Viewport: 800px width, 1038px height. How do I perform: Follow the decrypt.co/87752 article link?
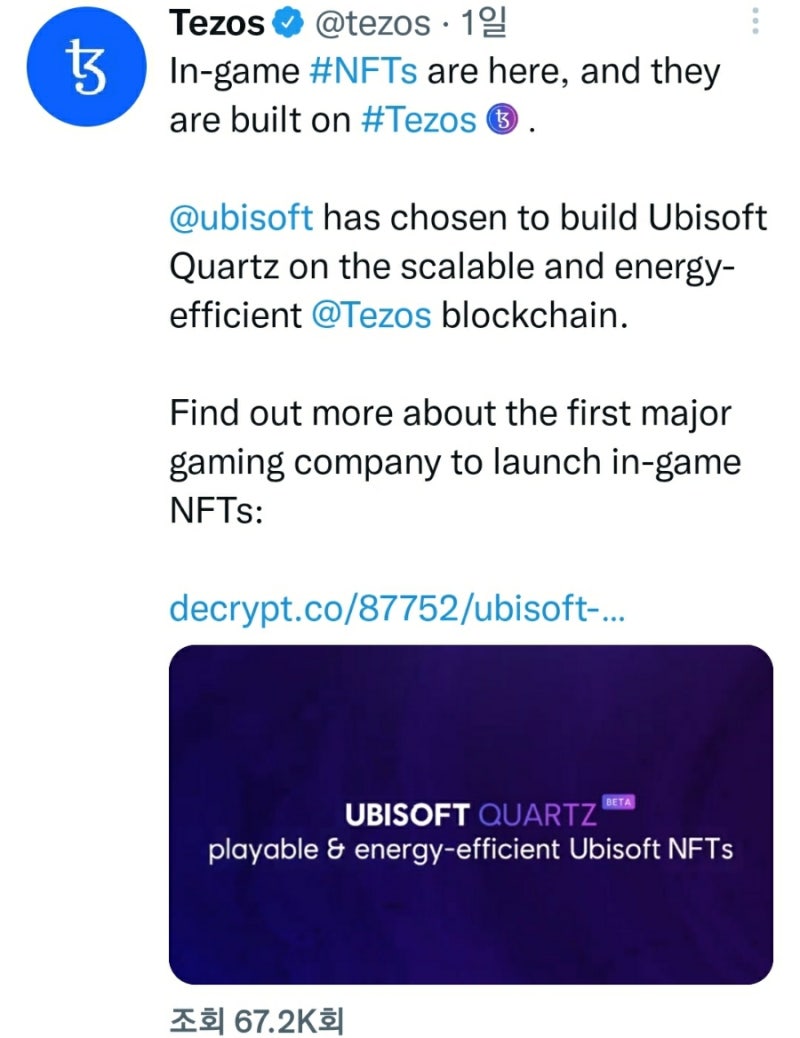coord(397,607)
